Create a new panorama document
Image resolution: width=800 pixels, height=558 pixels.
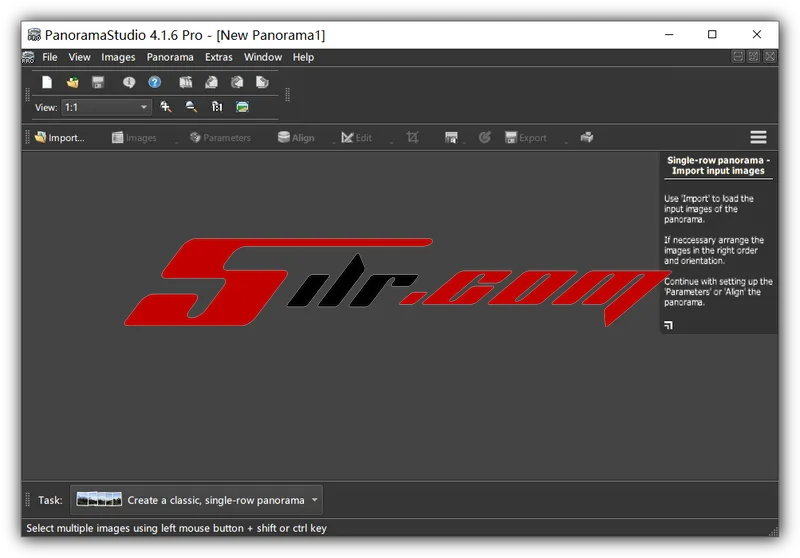[47, 82]
